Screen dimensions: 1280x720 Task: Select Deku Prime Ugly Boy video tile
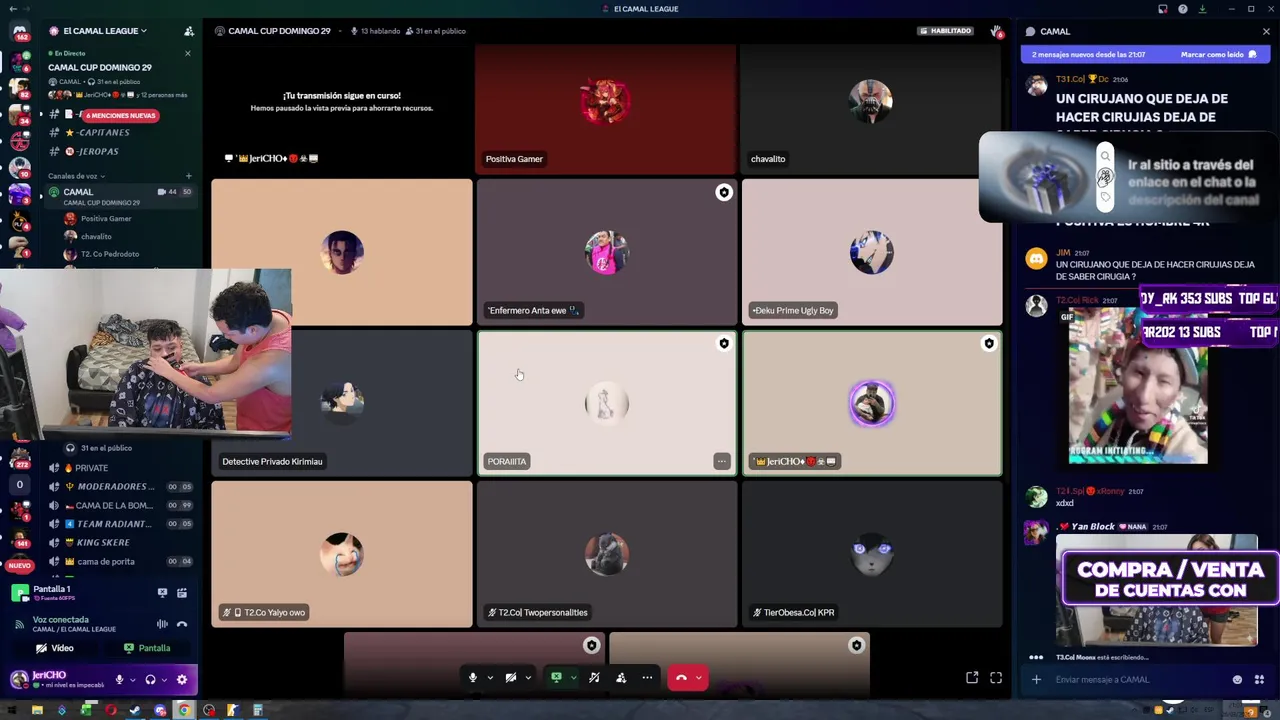(x=871, y=252)
